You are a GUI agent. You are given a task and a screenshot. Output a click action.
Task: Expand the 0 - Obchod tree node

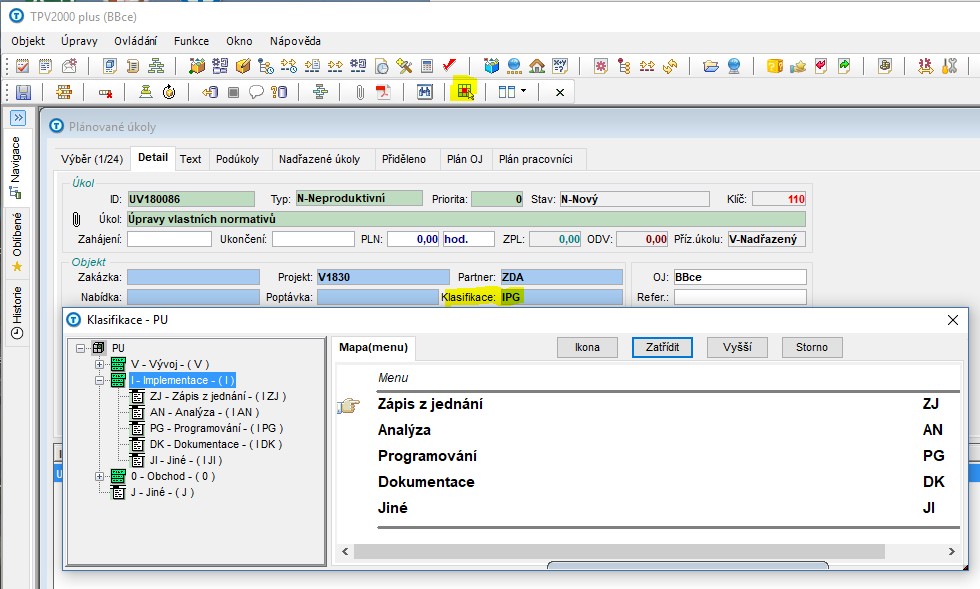coord(99,476)
